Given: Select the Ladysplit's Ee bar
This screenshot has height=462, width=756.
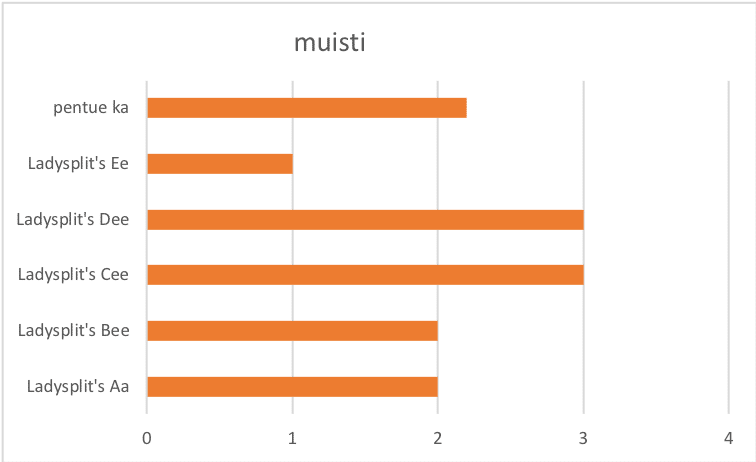Looking at the screenshot, I should click(220, 163).
